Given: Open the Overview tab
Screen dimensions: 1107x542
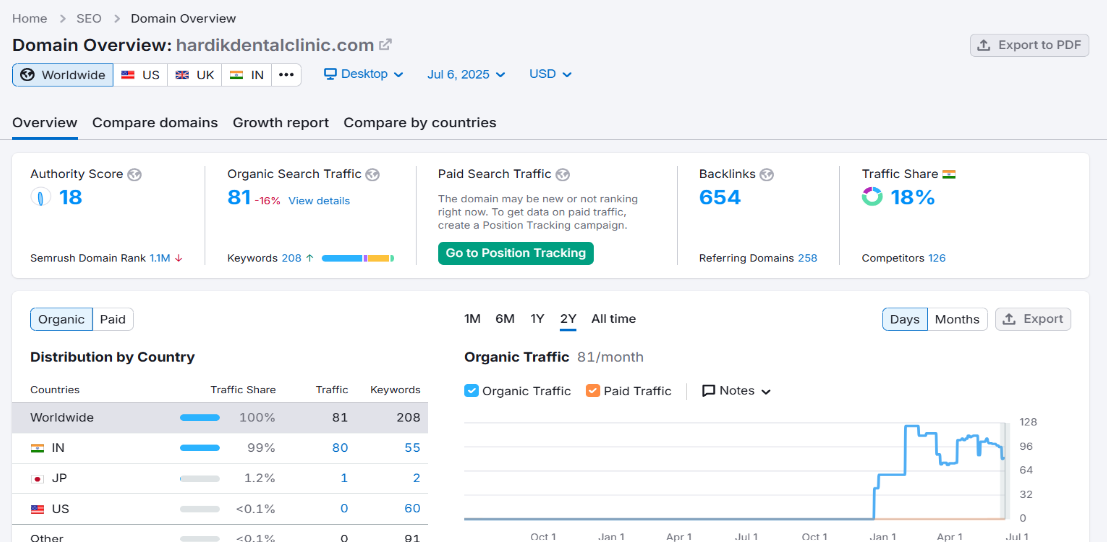Looking at the screenshot, I should coord(44,123).
